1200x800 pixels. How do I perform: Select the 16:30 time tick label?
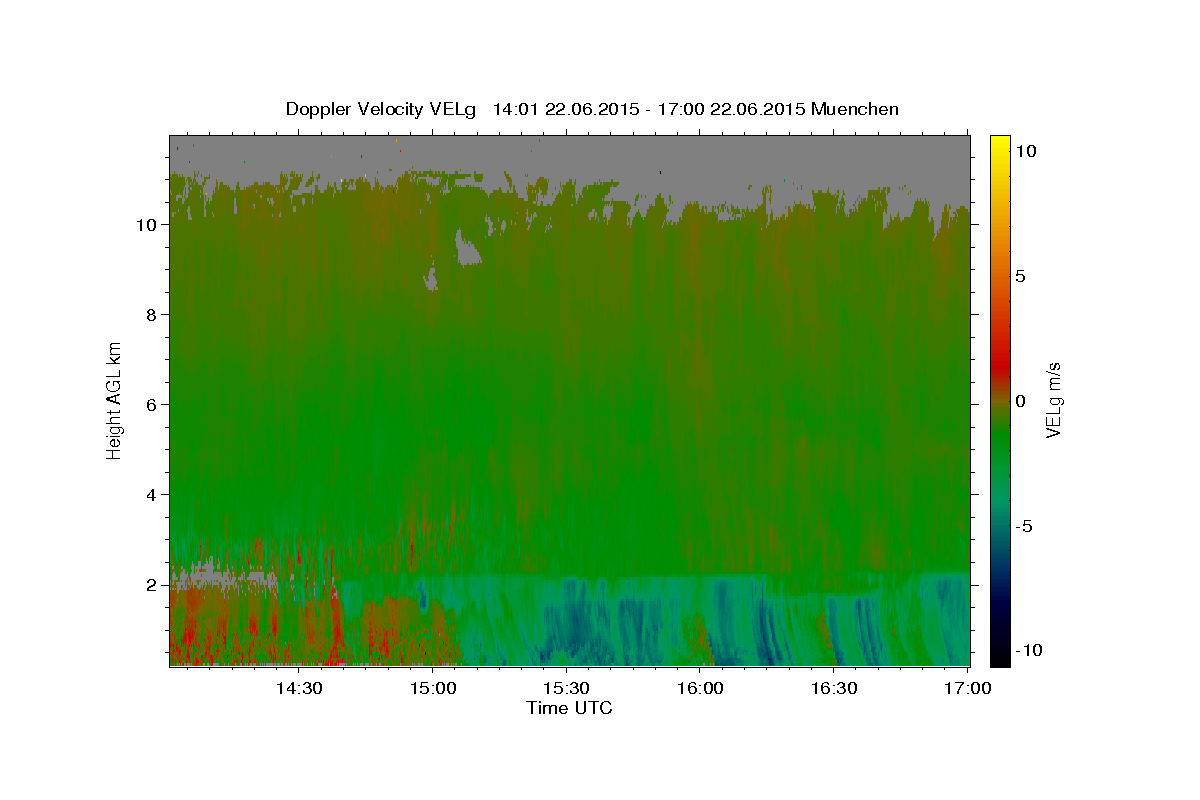(x=834, y=688)
